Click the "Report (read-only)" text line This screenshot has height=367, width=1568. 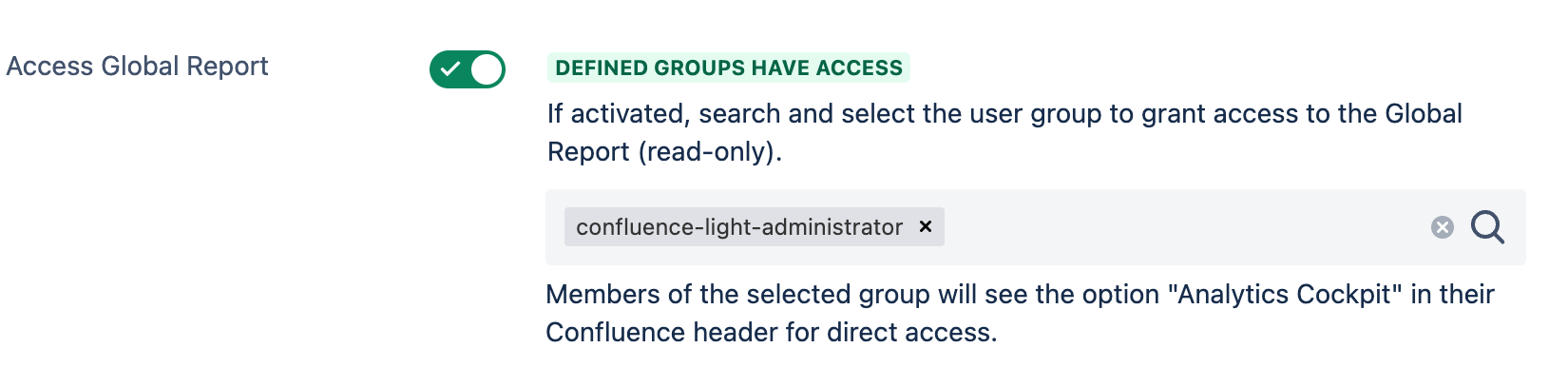[664, 152]
